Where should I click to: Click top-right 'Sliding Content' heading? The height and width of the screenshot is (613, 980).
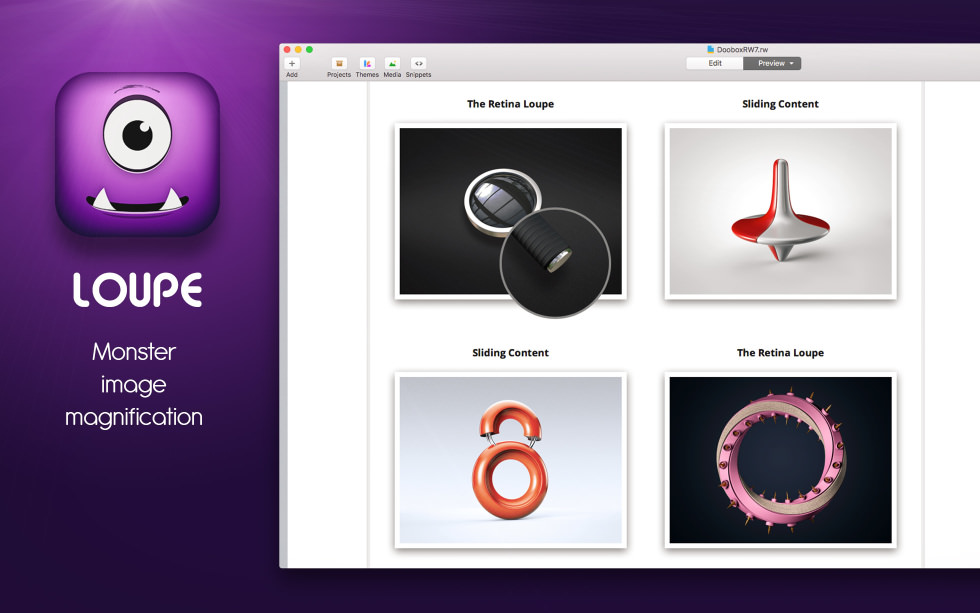coord(781,104)
